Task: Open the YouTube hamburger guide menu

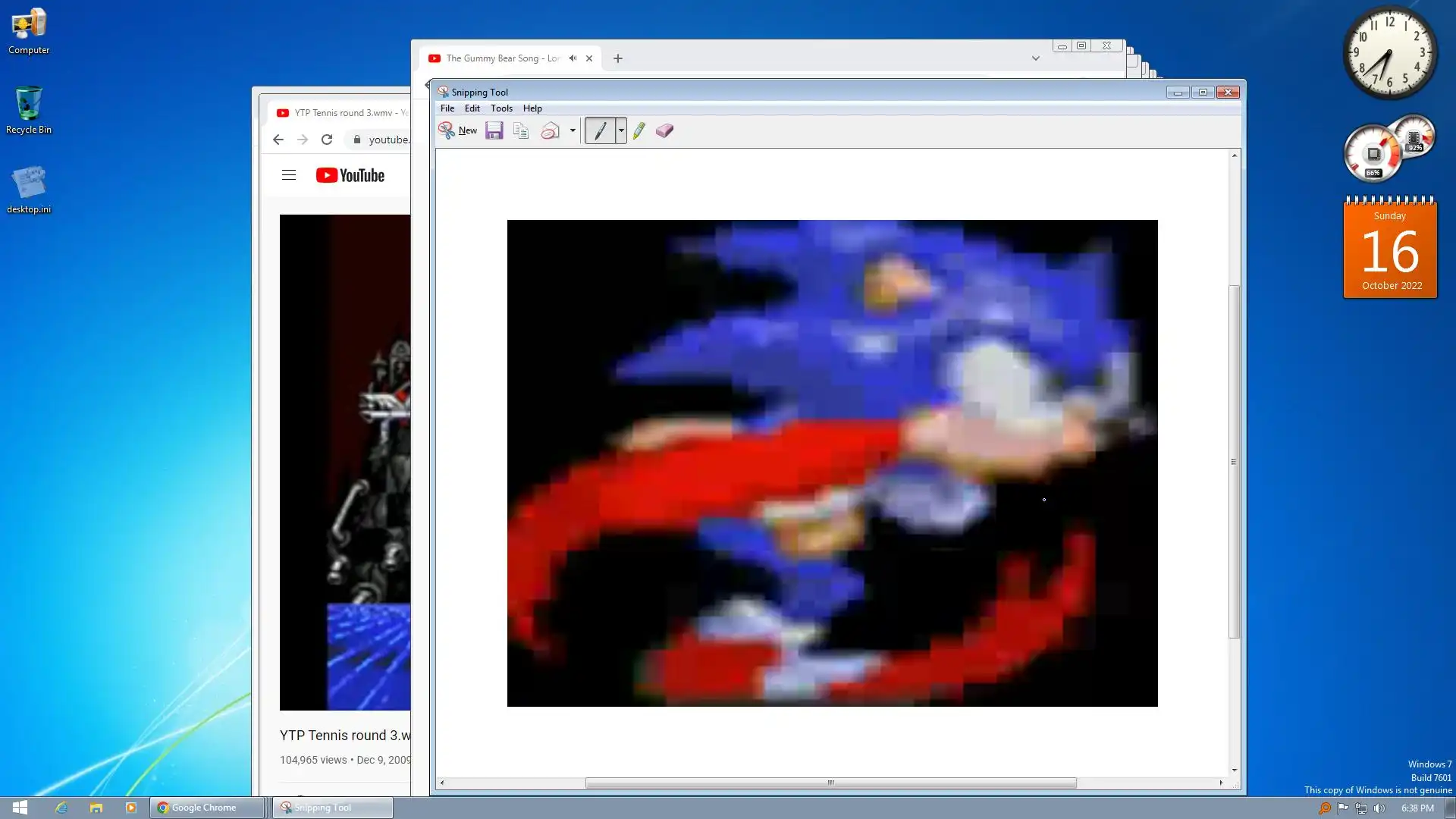Action: [x=288, y=175]
